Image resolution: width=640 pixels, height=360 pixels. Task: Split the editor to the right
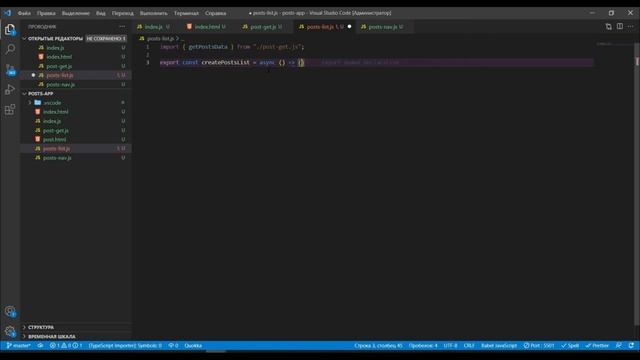click(x=620, y=27)
